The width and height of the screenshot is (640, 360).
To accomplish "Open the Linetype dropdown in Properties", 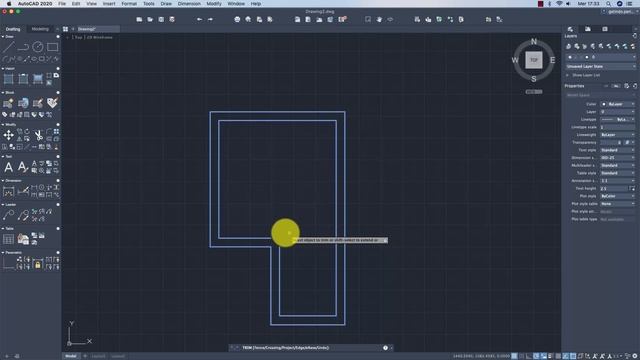I will pos(618,119).
